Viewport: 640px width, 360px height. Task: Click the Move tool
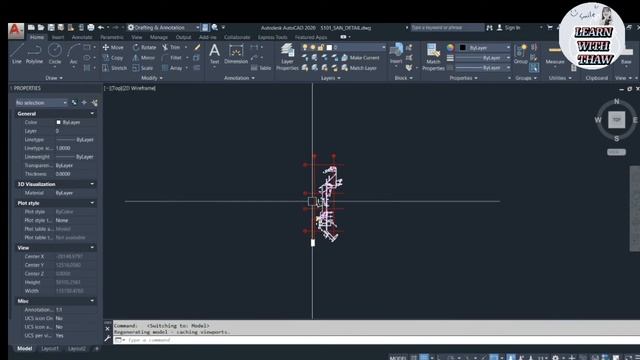(113, 47)
